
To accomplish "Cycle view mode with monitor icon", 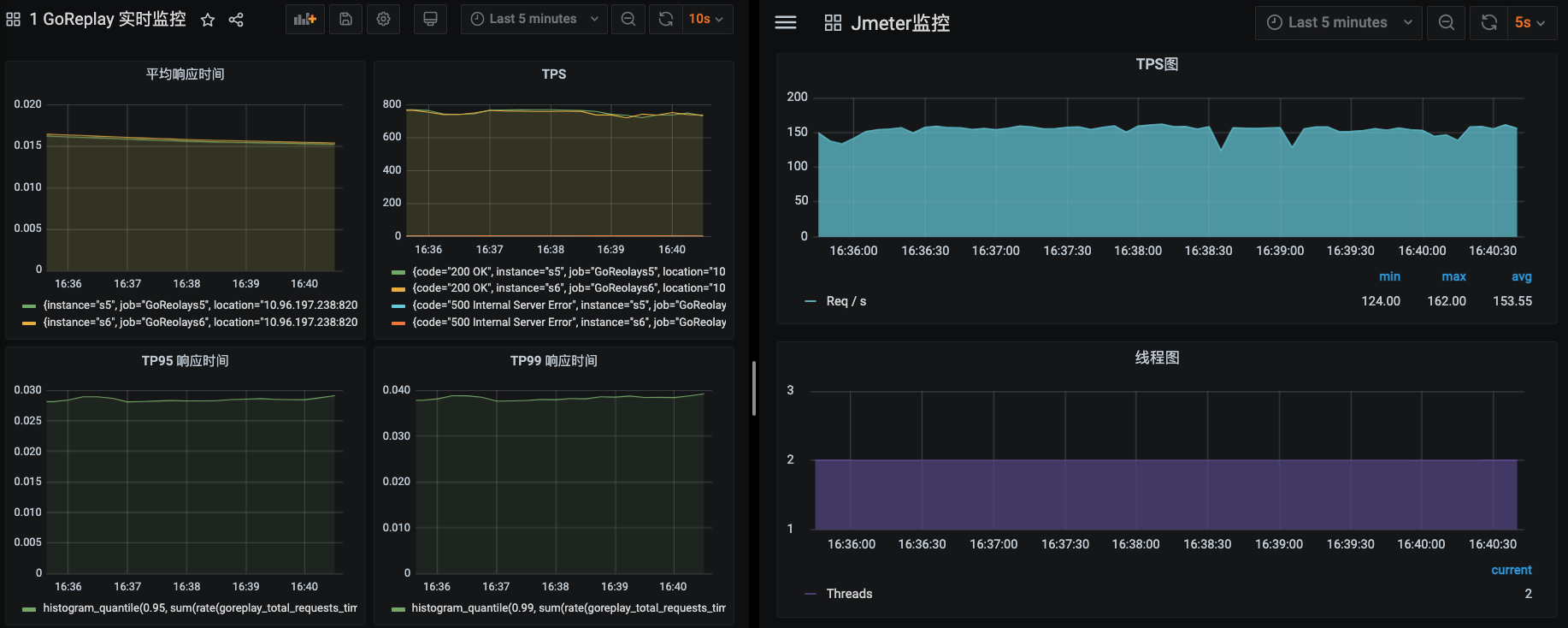I will pyautogui.click(x=430, y=19).
